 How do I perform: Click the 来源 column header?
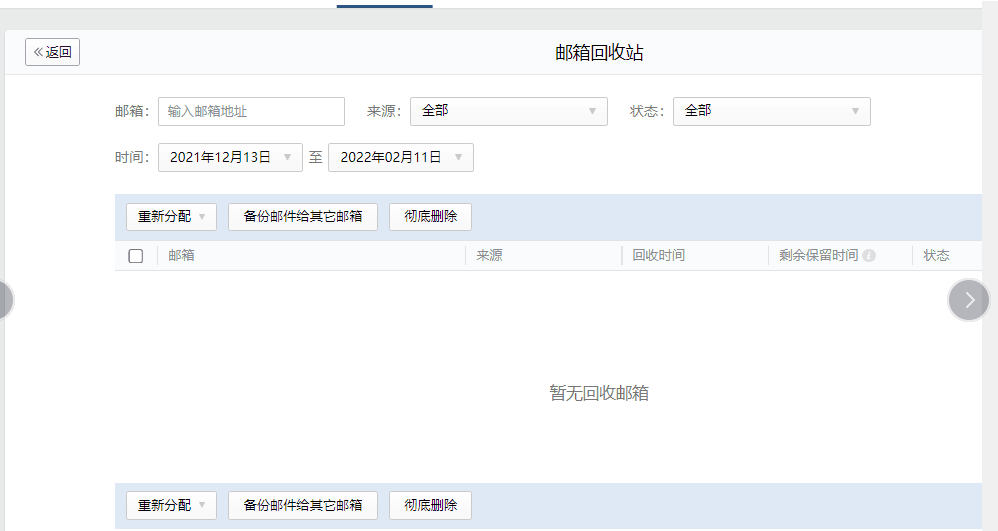point(489,256)
